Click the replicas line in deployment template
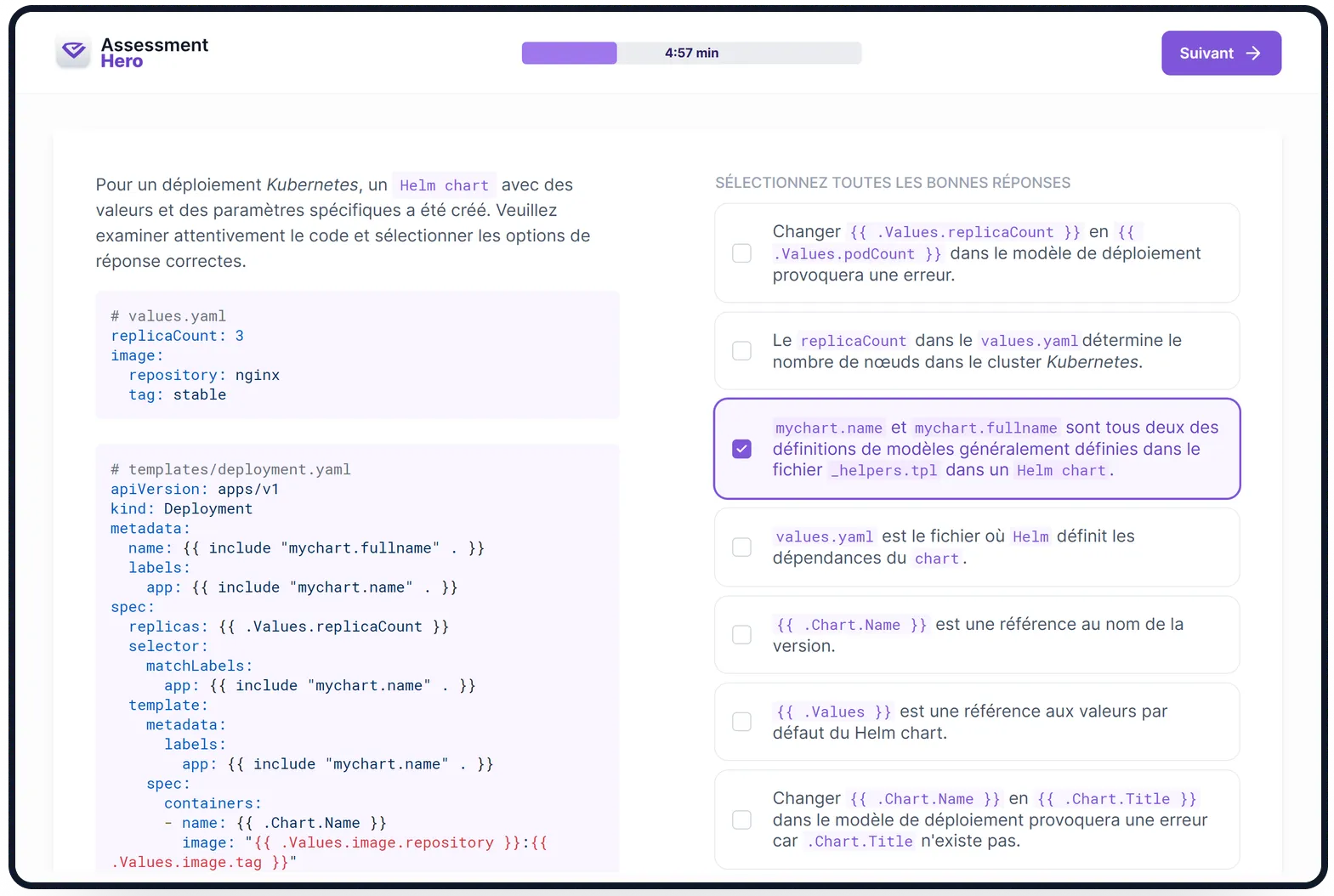 pyautogui.click(x=288, y=627)
